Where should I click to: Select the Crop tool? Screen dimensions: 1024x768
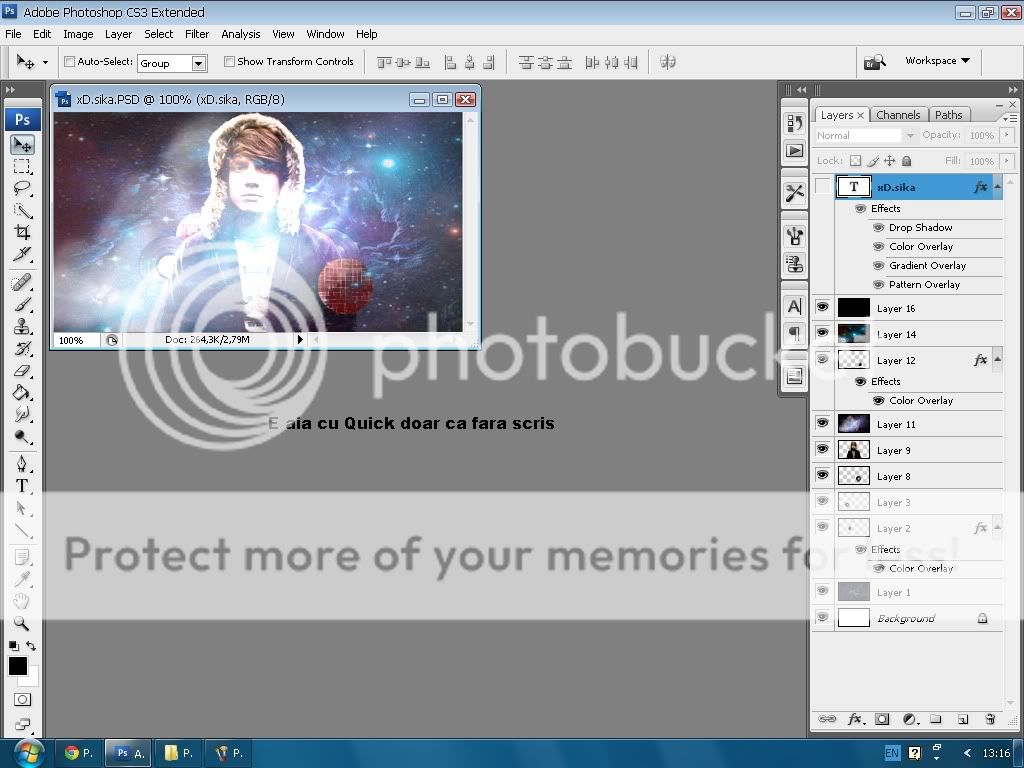pyautogui.click(x=22, y=232)
